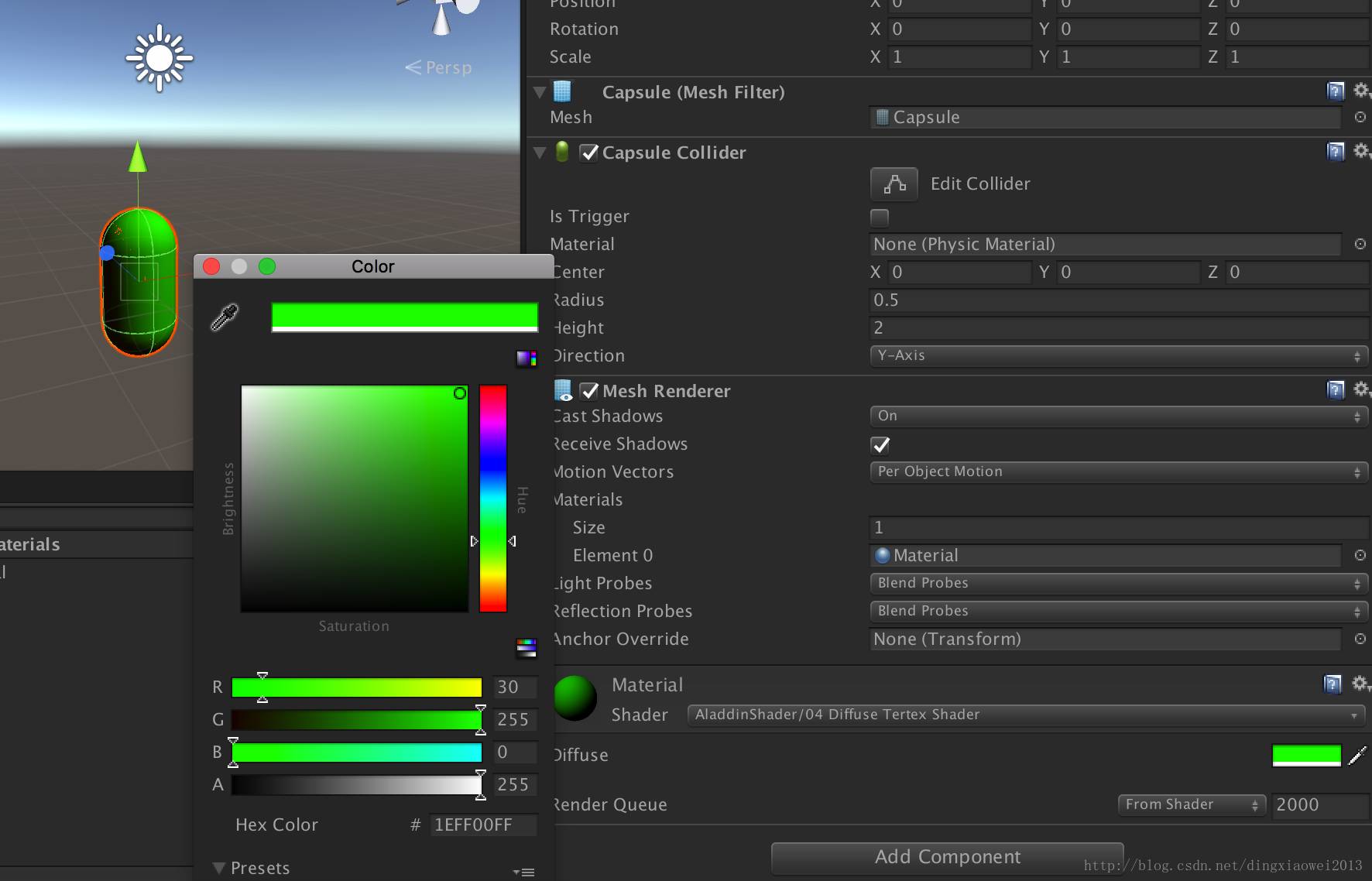This screenshot has width=1372, height=881.
Task: Open the Motion Vectors dropdown
Action: click(1118, 471)
